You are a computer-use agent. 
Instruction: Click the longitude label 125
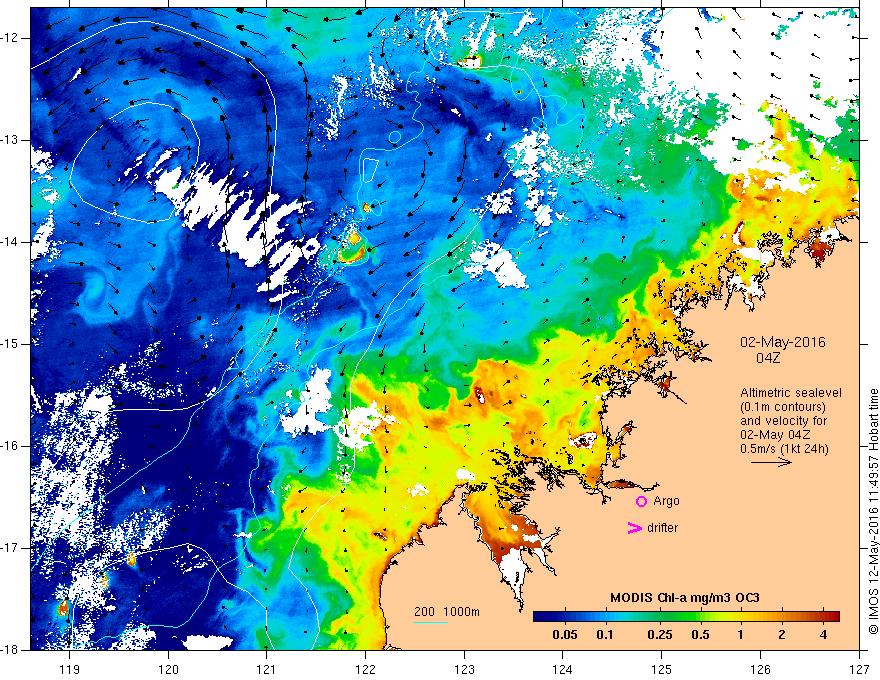pos(662,670)
